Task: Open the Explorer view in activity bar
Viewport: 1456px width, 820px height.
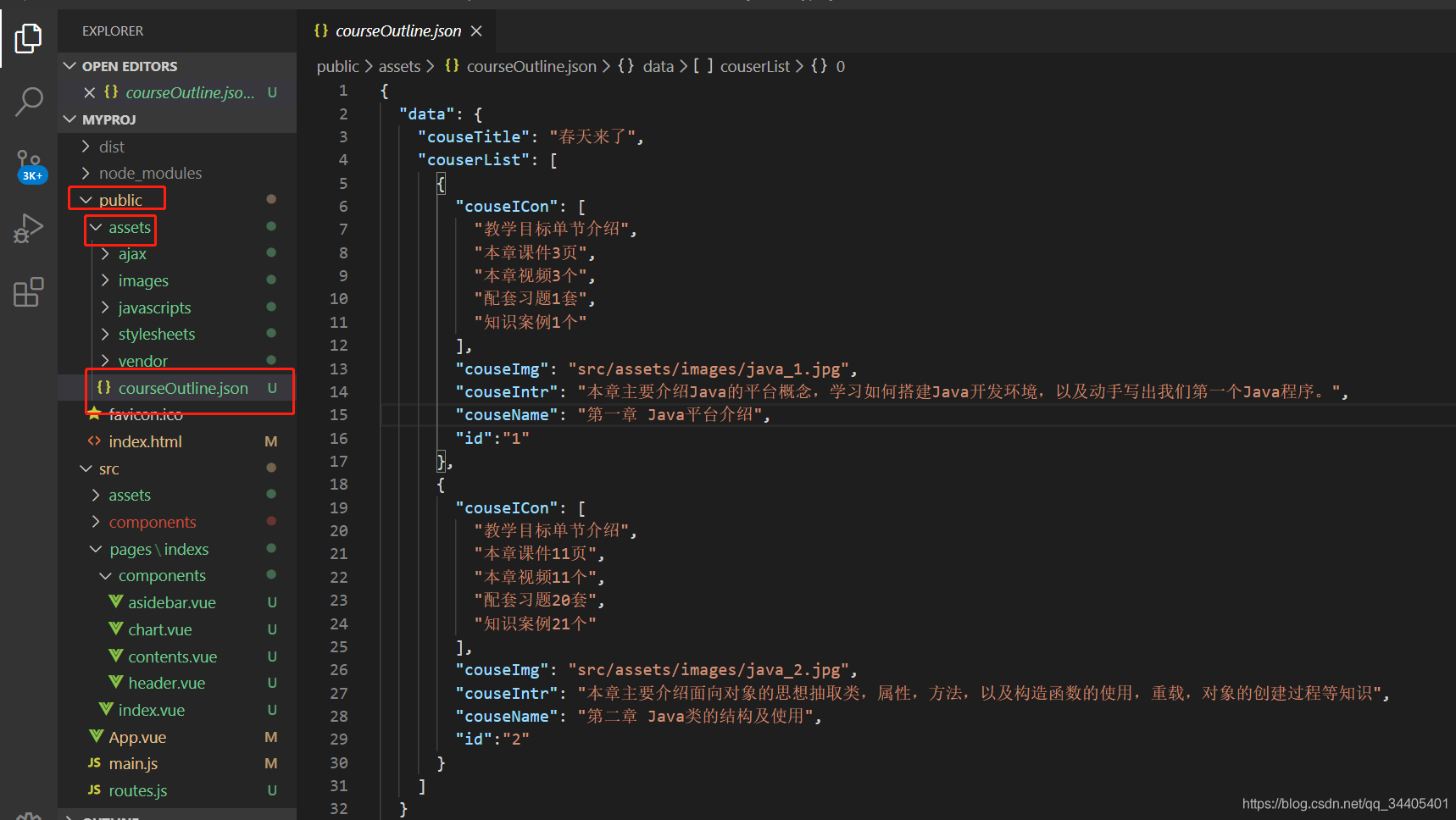Action: tap(28, 38)
